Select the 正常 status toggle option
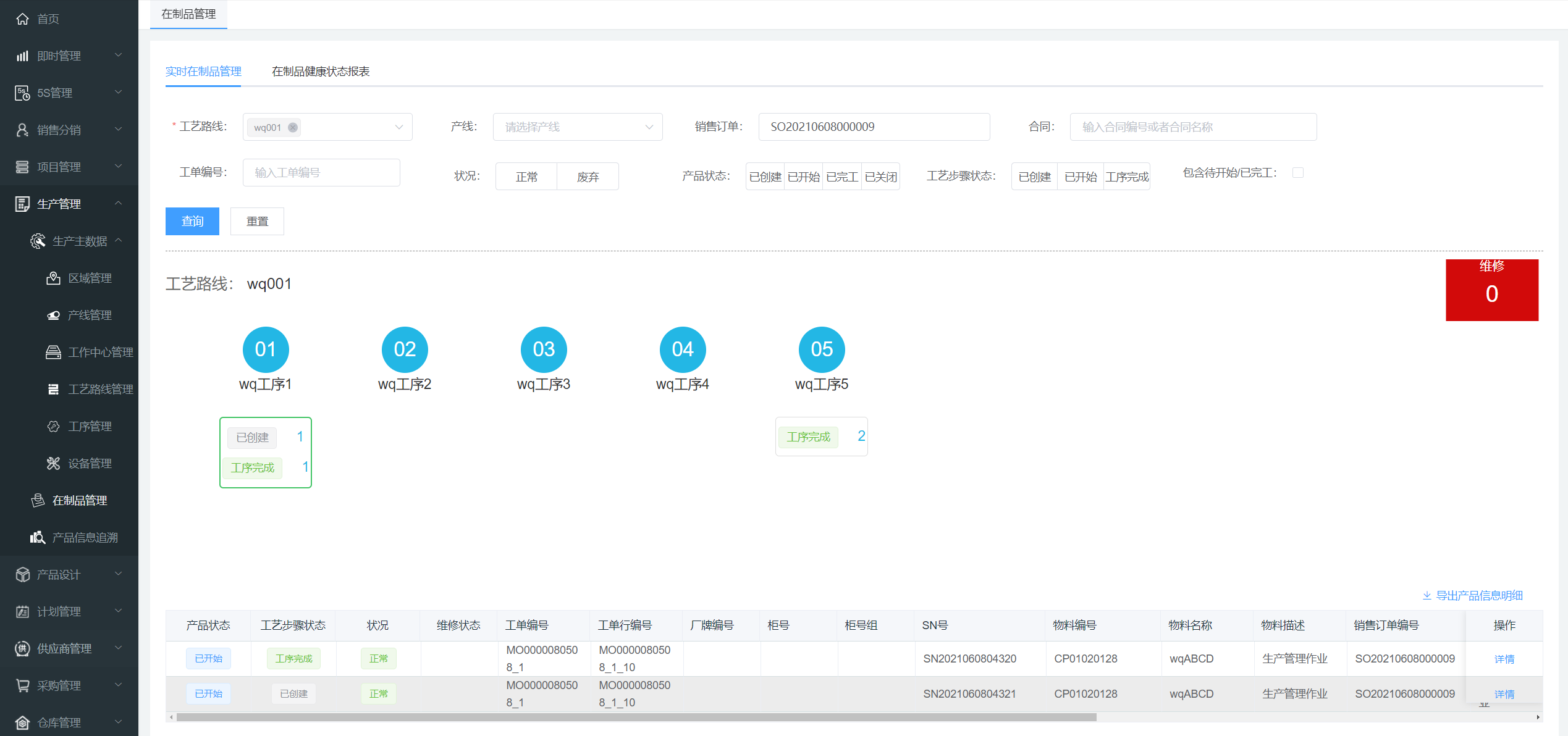1568x736 pixels. click(x=526, y=177)
